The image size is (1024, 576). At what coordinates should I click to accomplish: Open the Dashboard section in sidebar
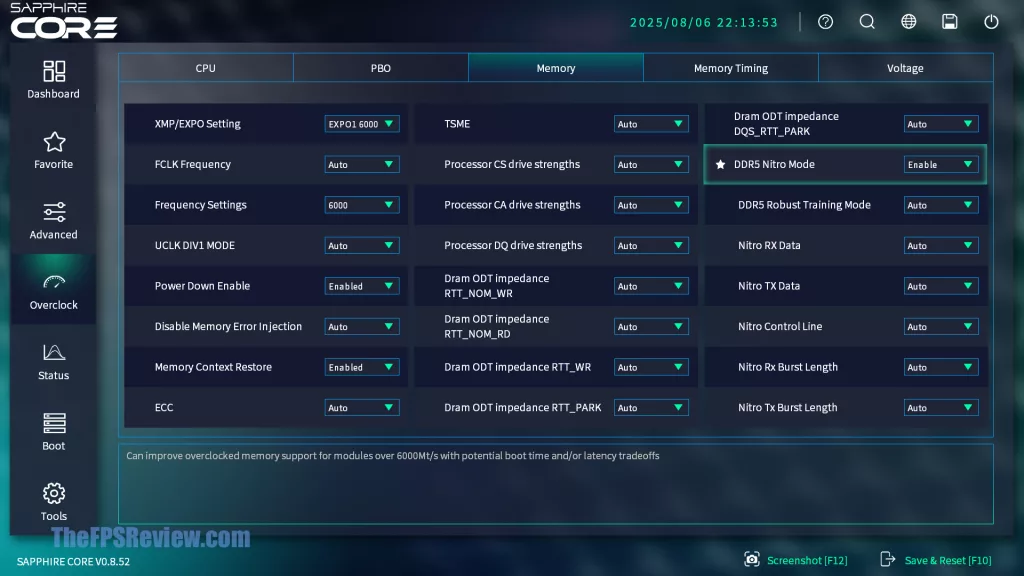[54, 80]
